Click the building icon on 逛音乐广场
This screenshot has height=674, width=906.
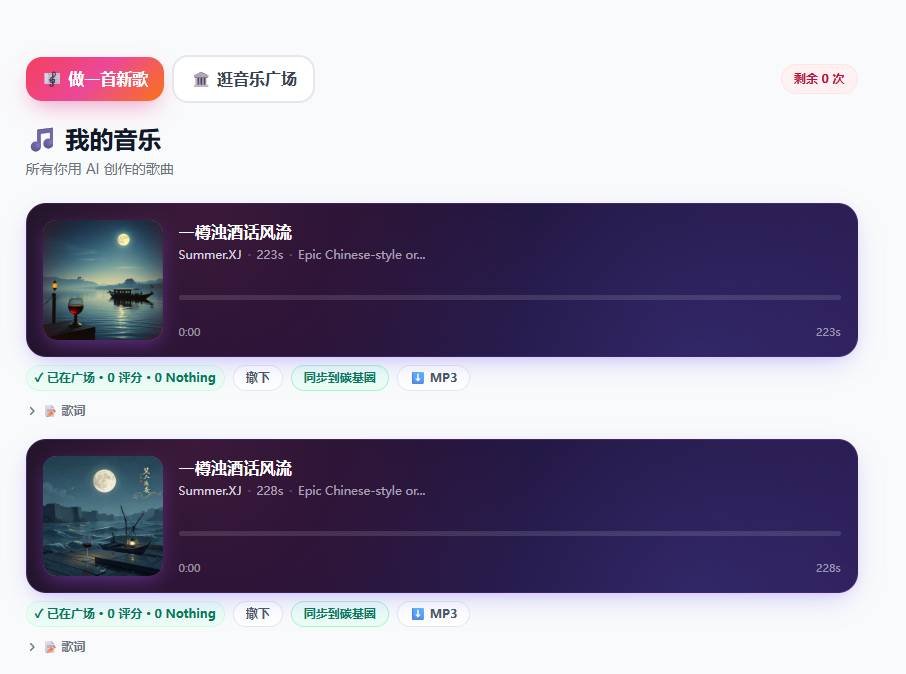201,79
